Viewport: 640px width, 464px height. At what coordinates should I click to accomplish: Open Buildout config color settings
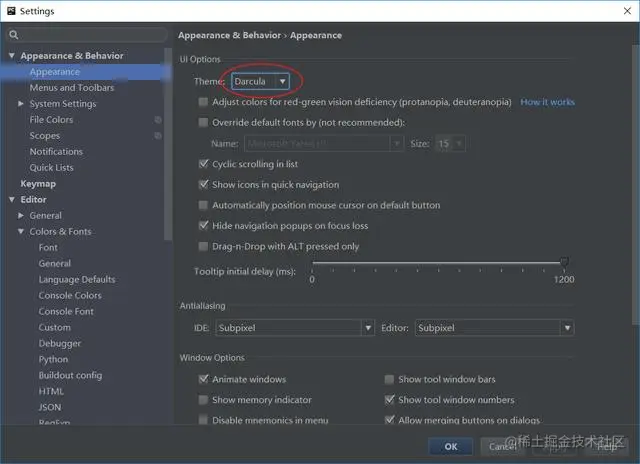coord(71,375)
